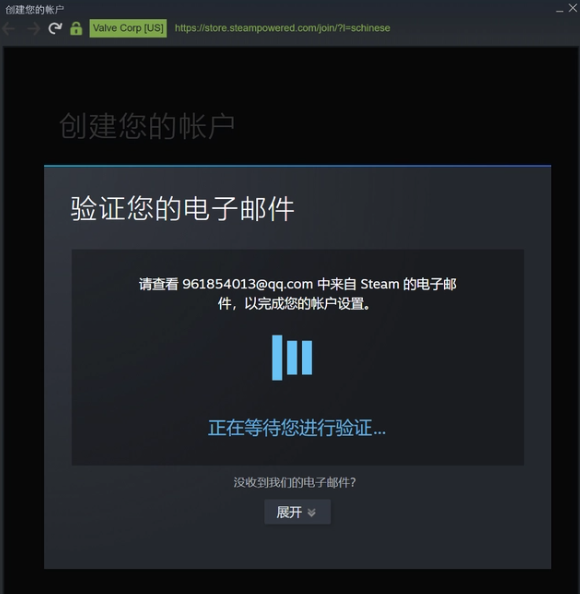Click the green padlock security icon
The image size is (580, 594).
[76, 28]
